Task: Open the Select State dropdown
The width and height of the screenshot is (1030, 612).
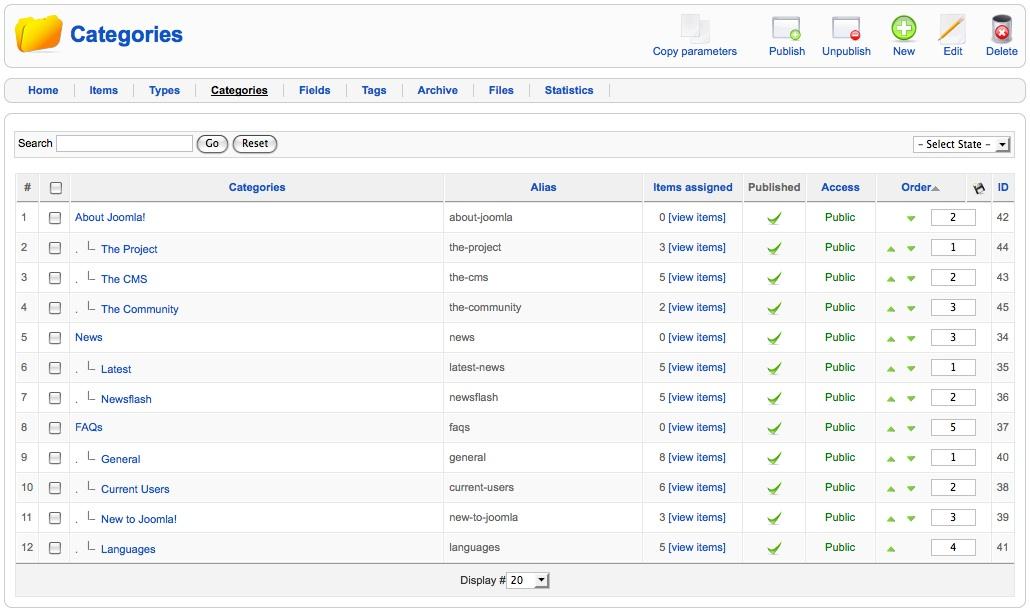Action: point(961,144)
